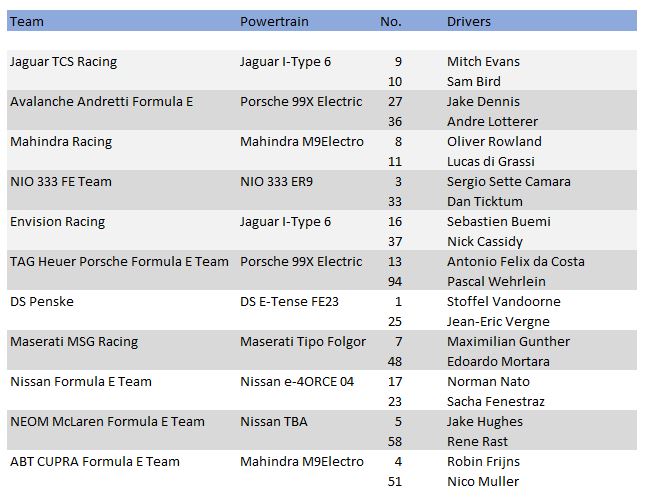Click car number 94 cell
649x503 pixels.
pos(394,281)
